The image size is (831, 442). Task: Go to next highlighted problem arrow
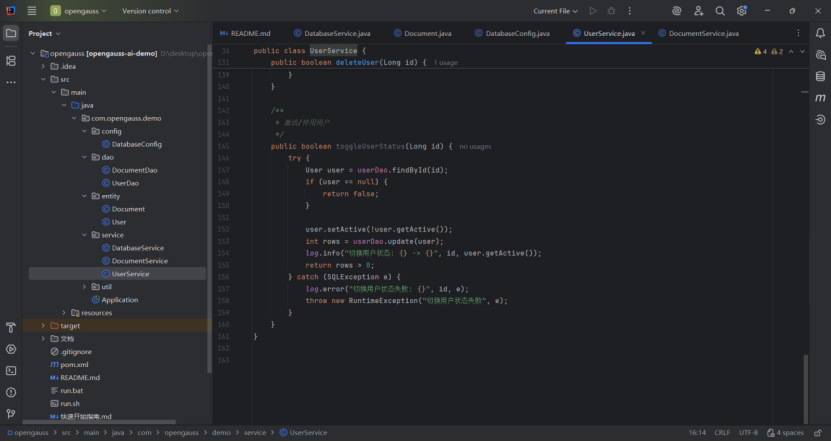tap(802, 51)
